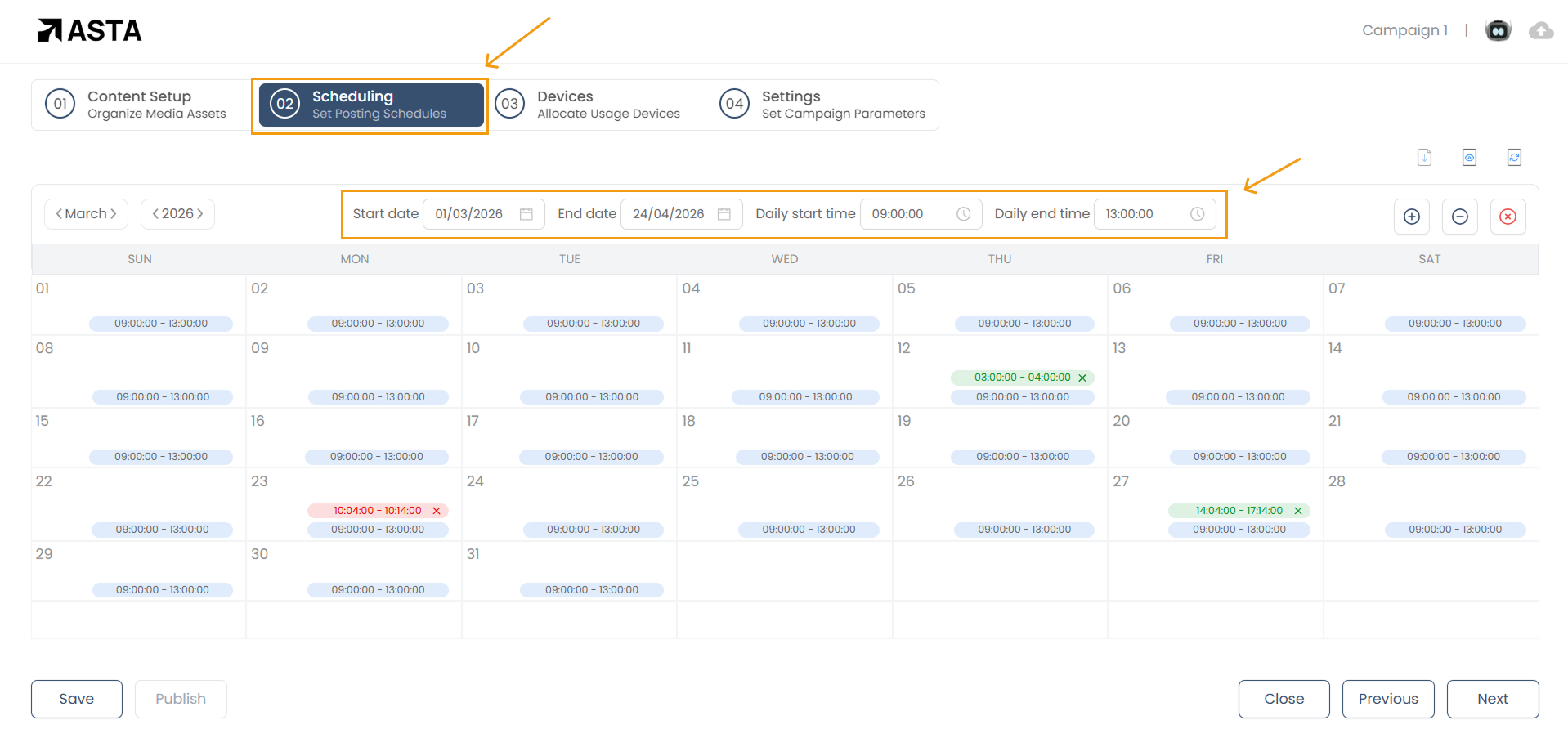The height and width of the screenshot is (738, 1568).
Task: Save the campaign schedule
Action: tap(76, 699)
